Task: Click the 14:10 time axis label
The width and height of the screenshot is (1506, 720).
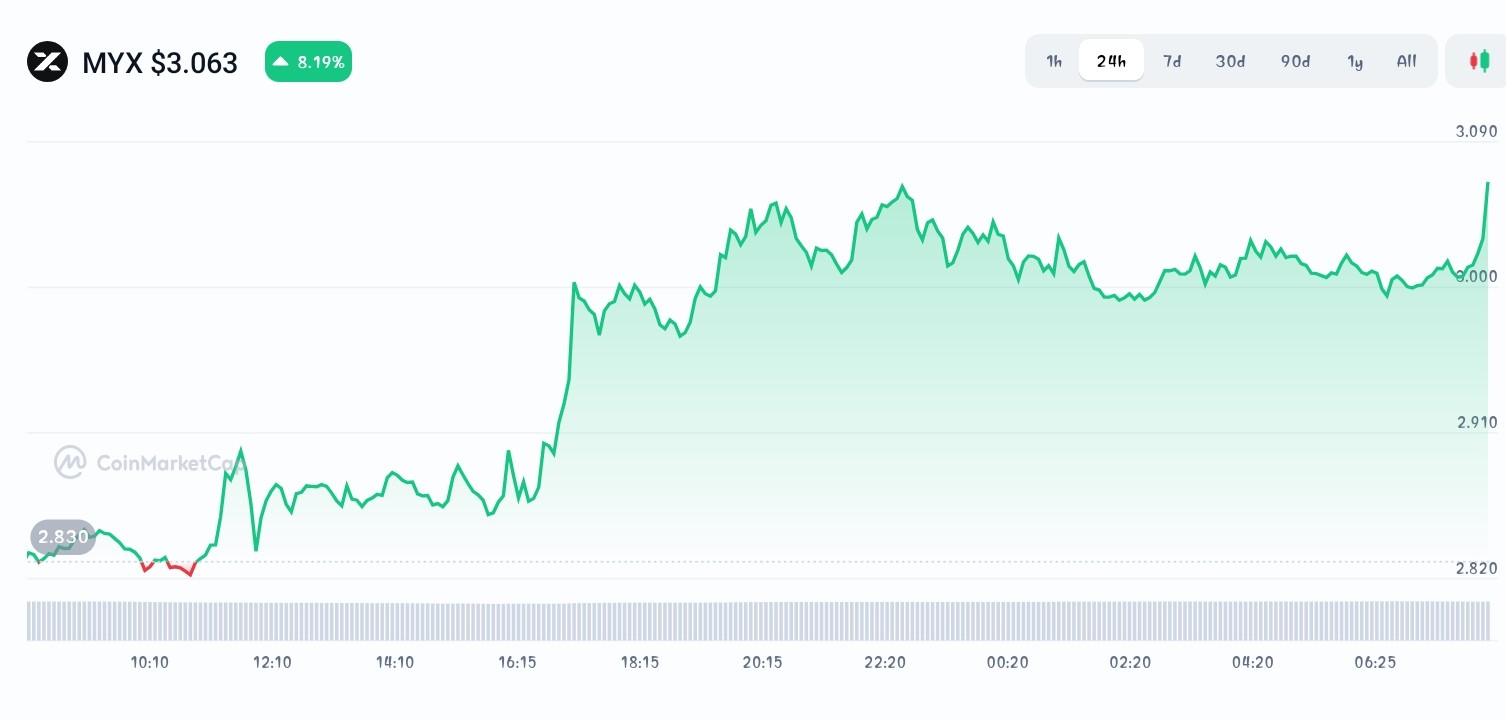Action: pyautogui.click(x=395, y=662)
